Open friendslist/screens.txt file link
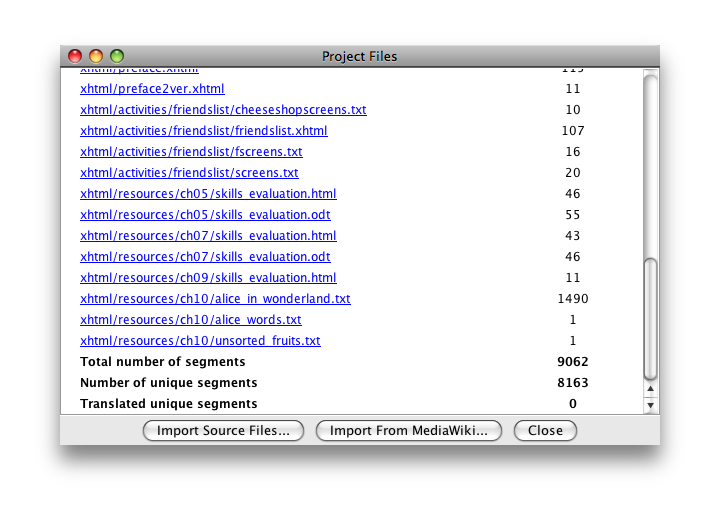Screen dimensions: 720x520 189,173
